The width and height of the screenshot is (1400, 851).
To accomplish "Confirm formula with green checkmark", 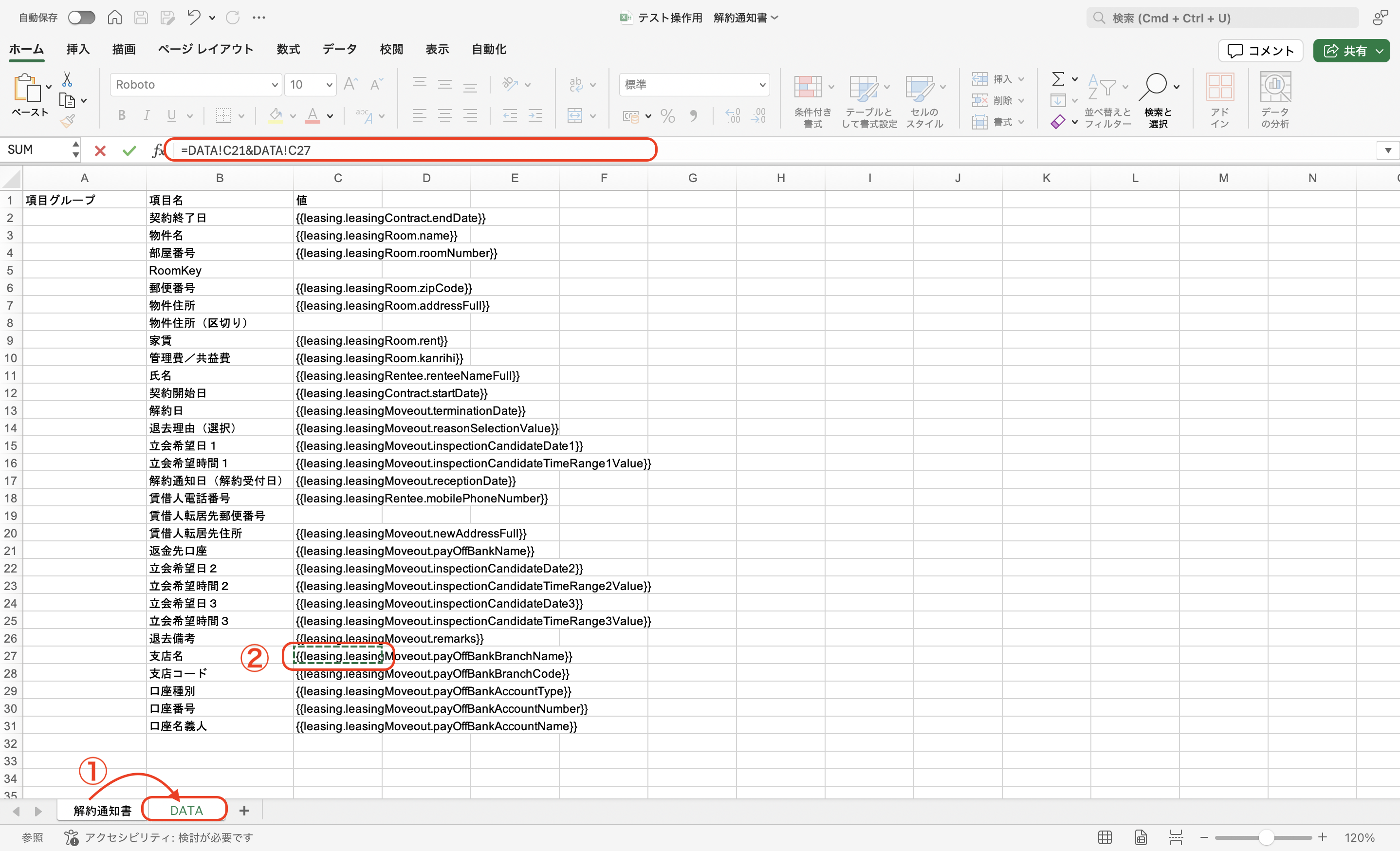I will 129,150.
